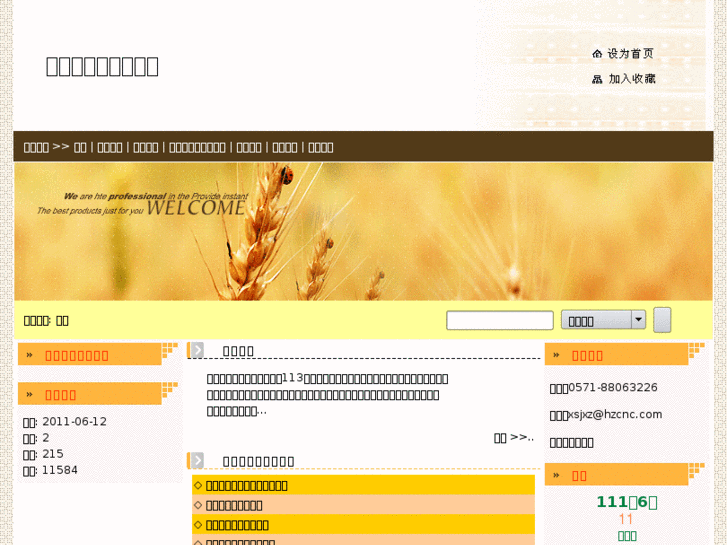Open the topmost yellow entry in the list
The image size is (727, 545).
[247, 486]
